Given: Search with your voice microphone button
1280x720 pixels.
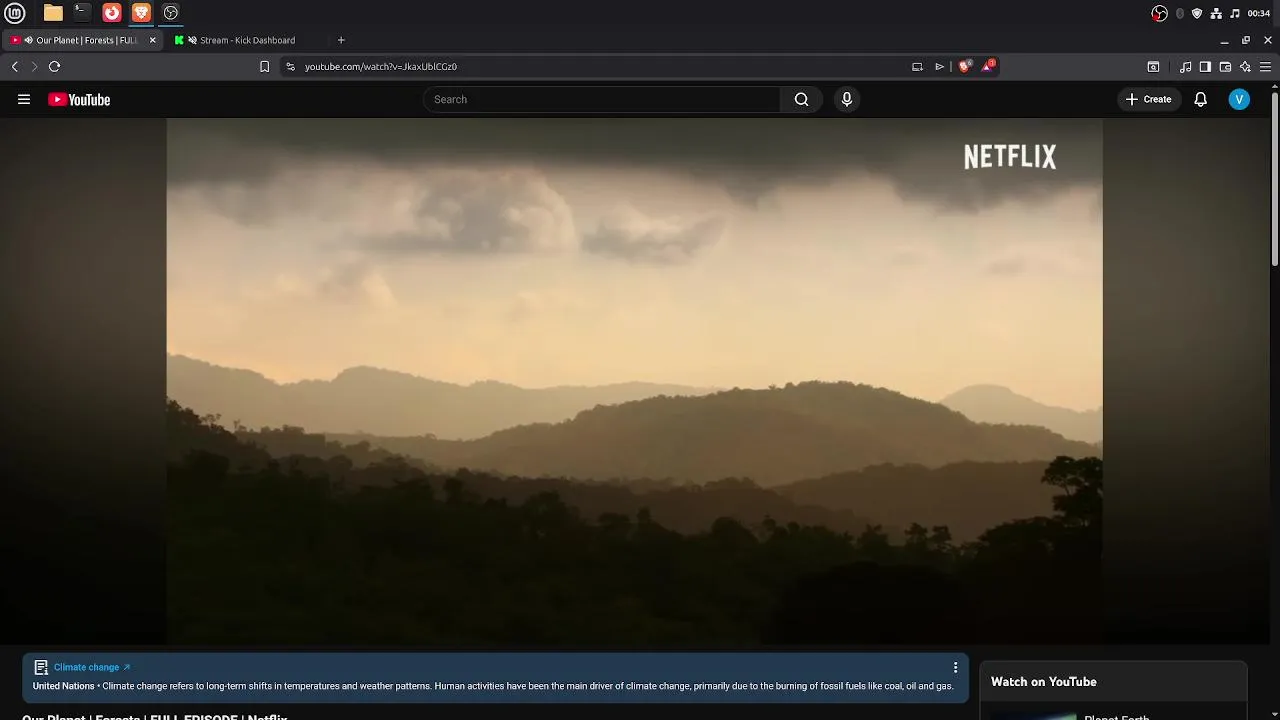Looking at the screenshot, I should click(847, 99).
